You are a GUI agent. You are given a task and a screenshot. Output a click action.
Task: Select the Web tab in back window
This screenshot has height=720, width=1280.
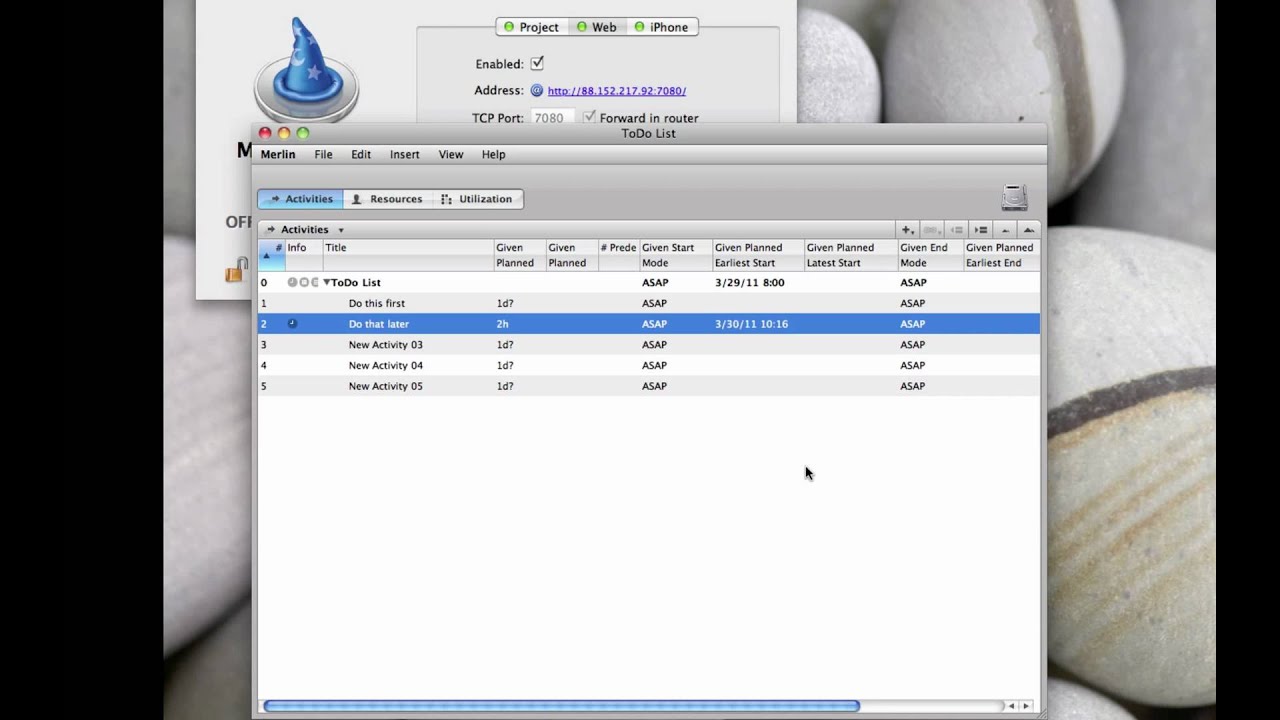click(x=597, y=27)
